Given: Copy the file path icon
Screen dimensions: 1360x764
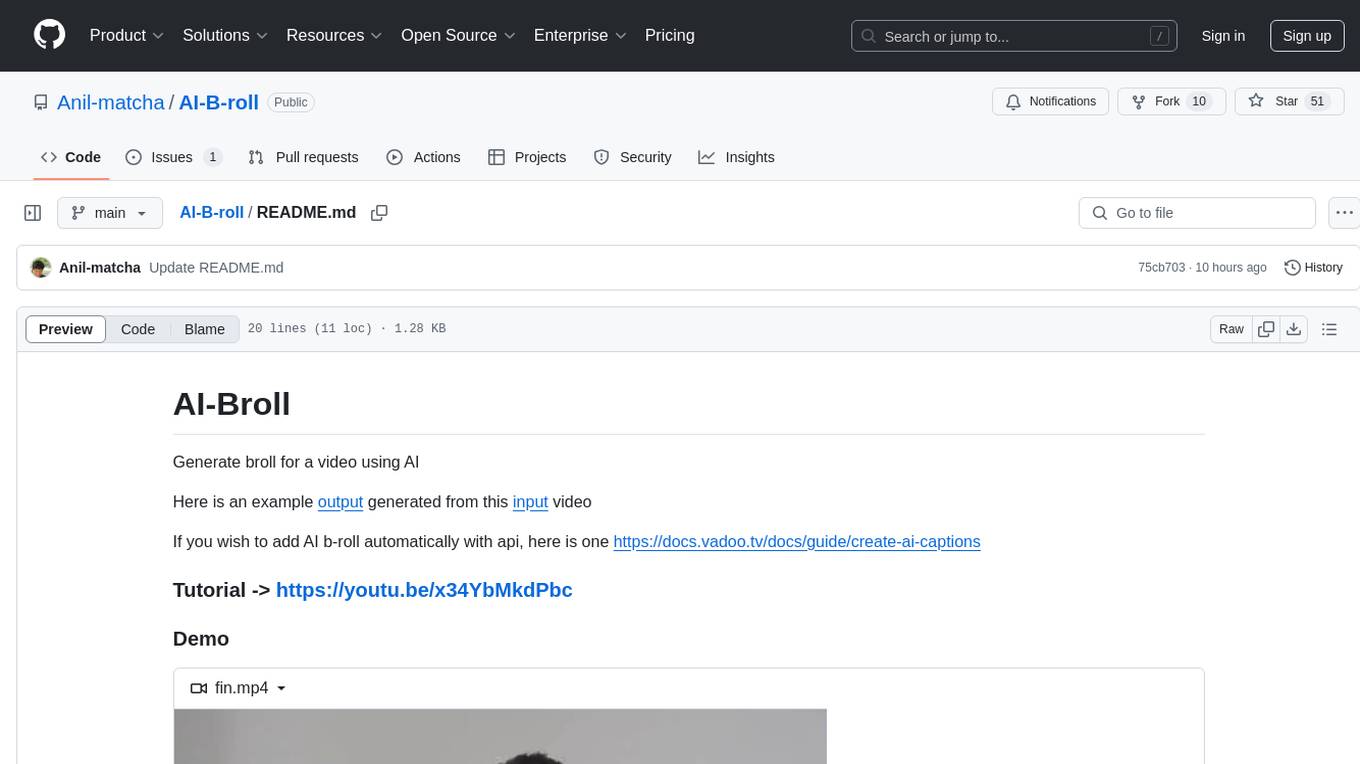Looking at the screenshot, I should tap(379, 213).
